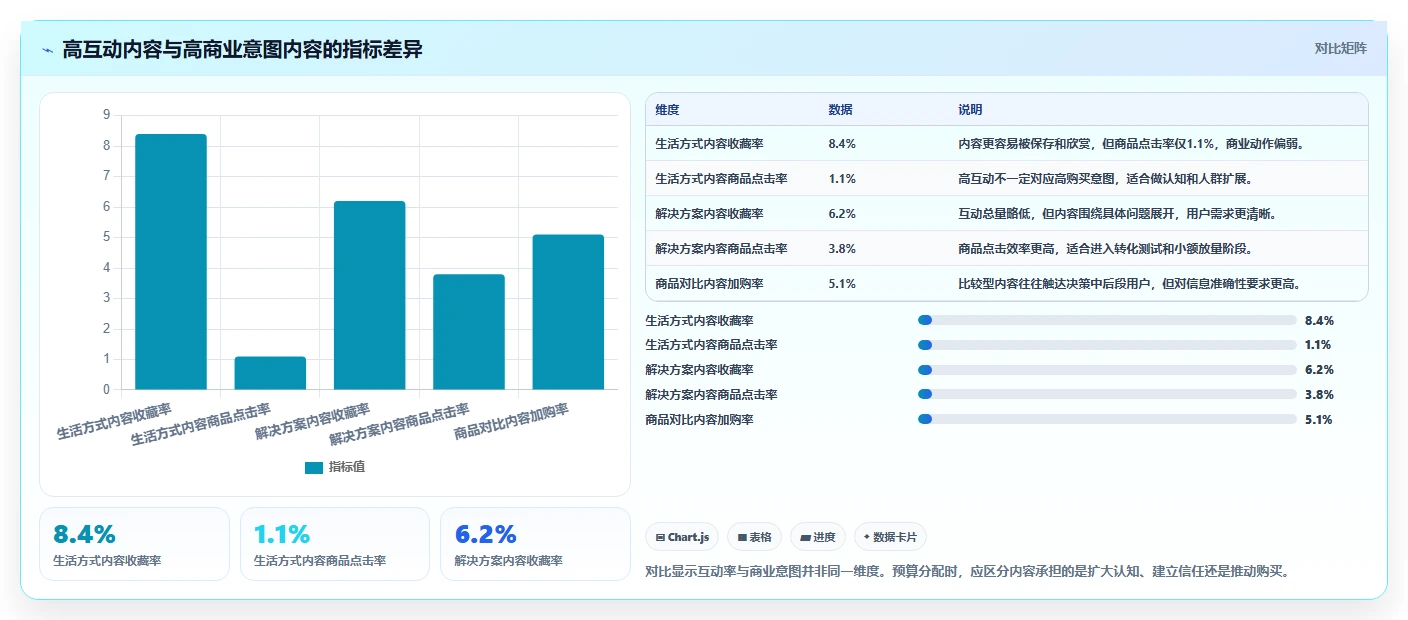Click the progress list label 解决方案内容商品点击率
Viewport: 1408px width, 620px height.
711,395
